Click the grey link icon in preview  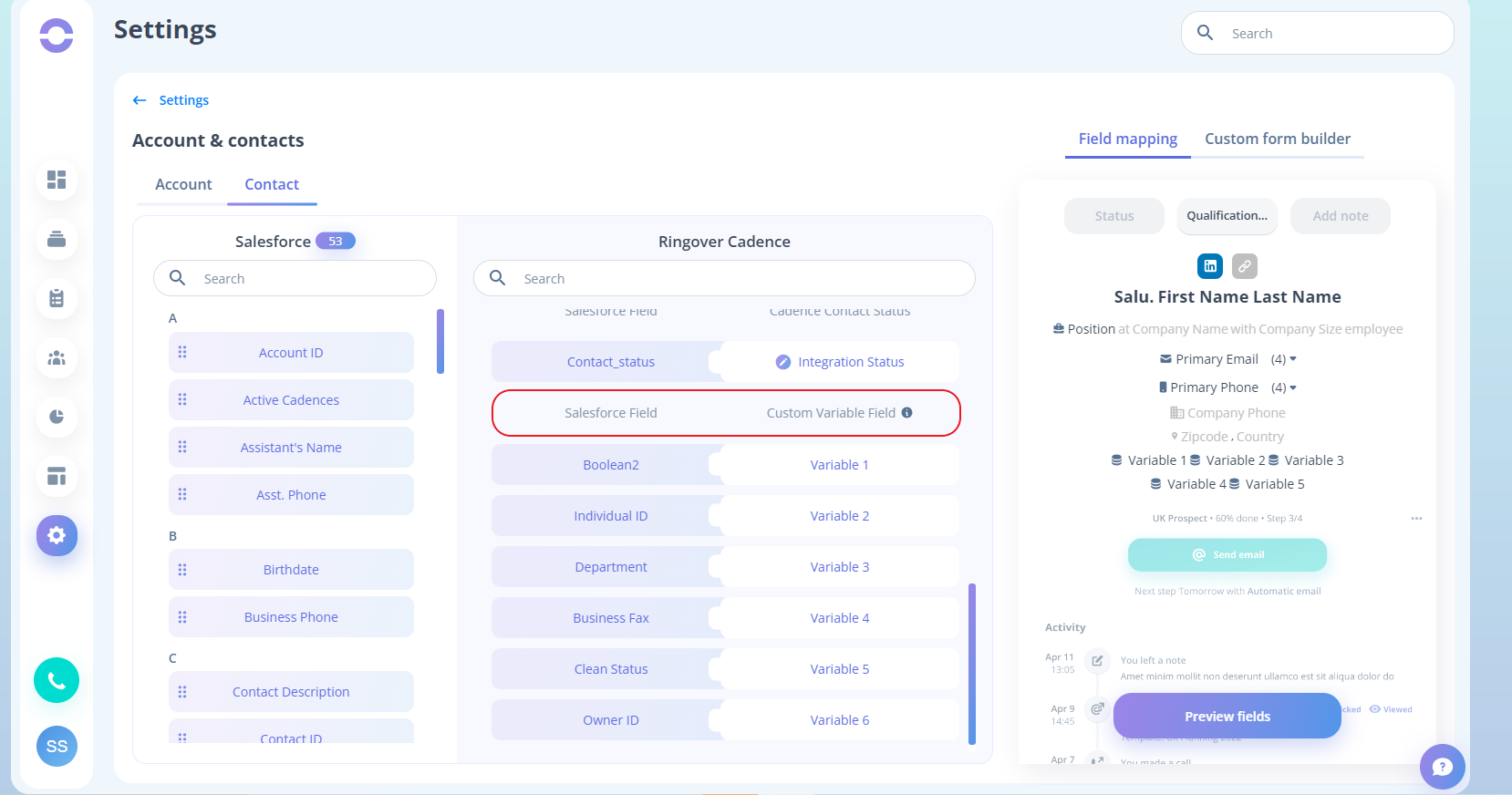(1245, 266)
